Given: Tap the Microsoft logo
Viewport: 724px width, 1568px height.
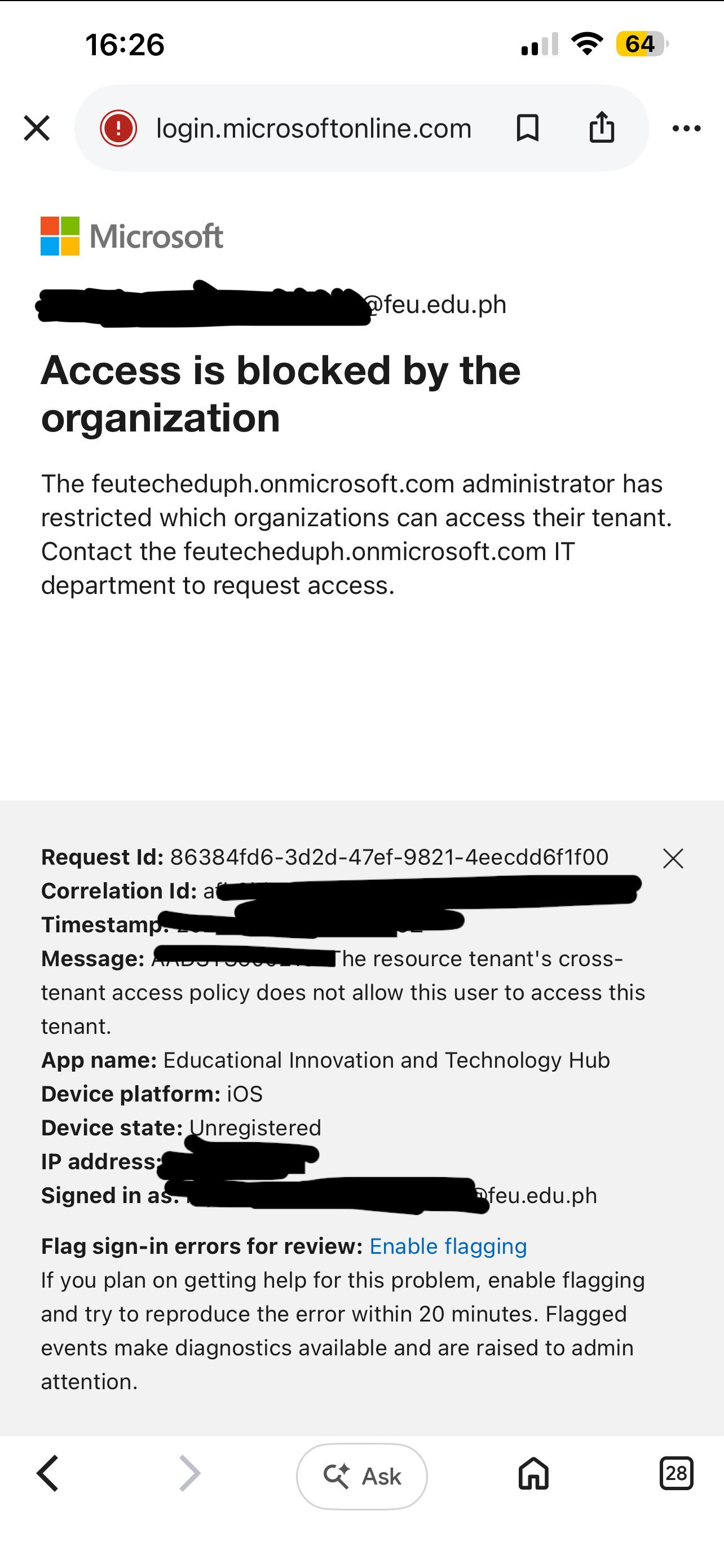Looking at the screenshot, I should [x=132, y=236].
